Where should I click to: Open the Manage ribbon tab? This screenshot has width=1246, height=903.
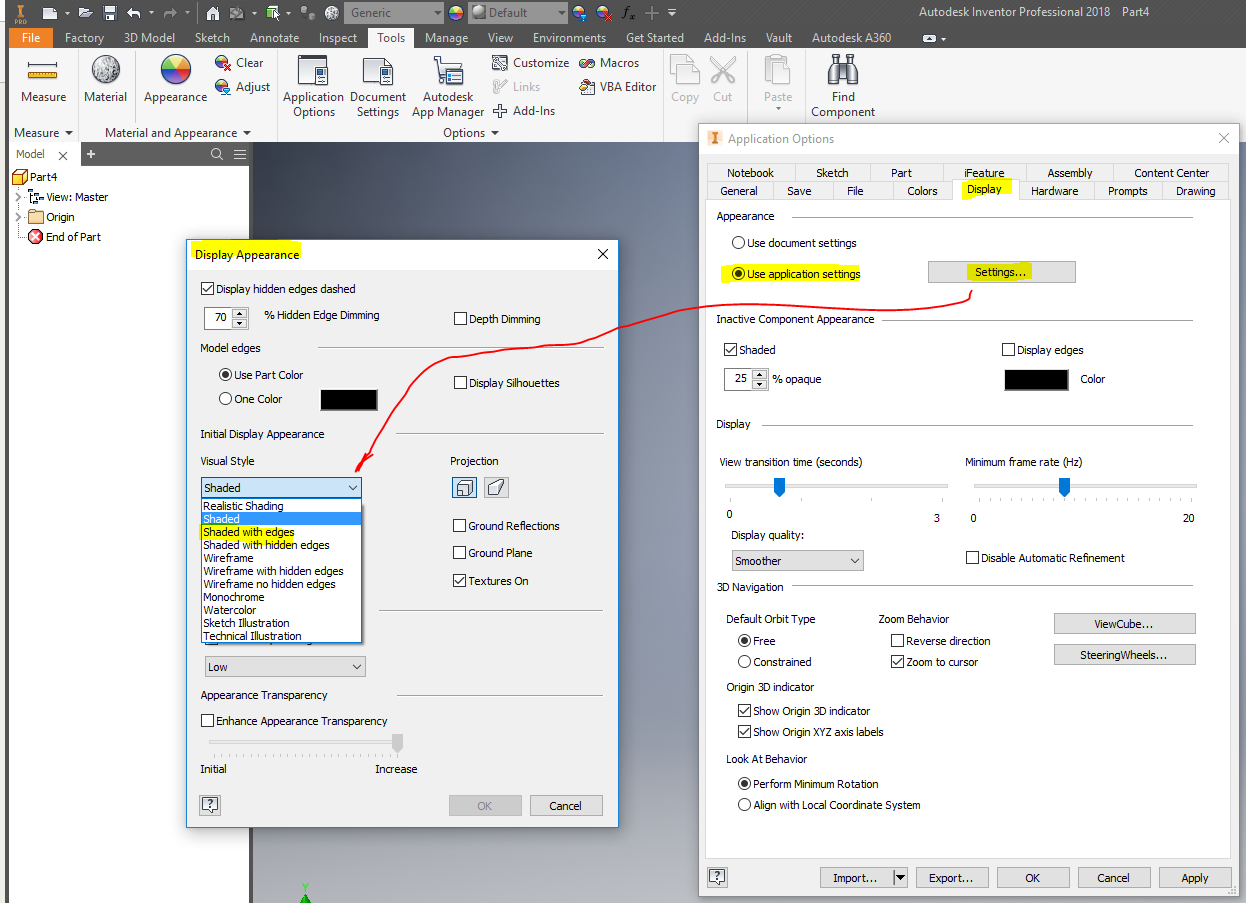click(446, 37)
